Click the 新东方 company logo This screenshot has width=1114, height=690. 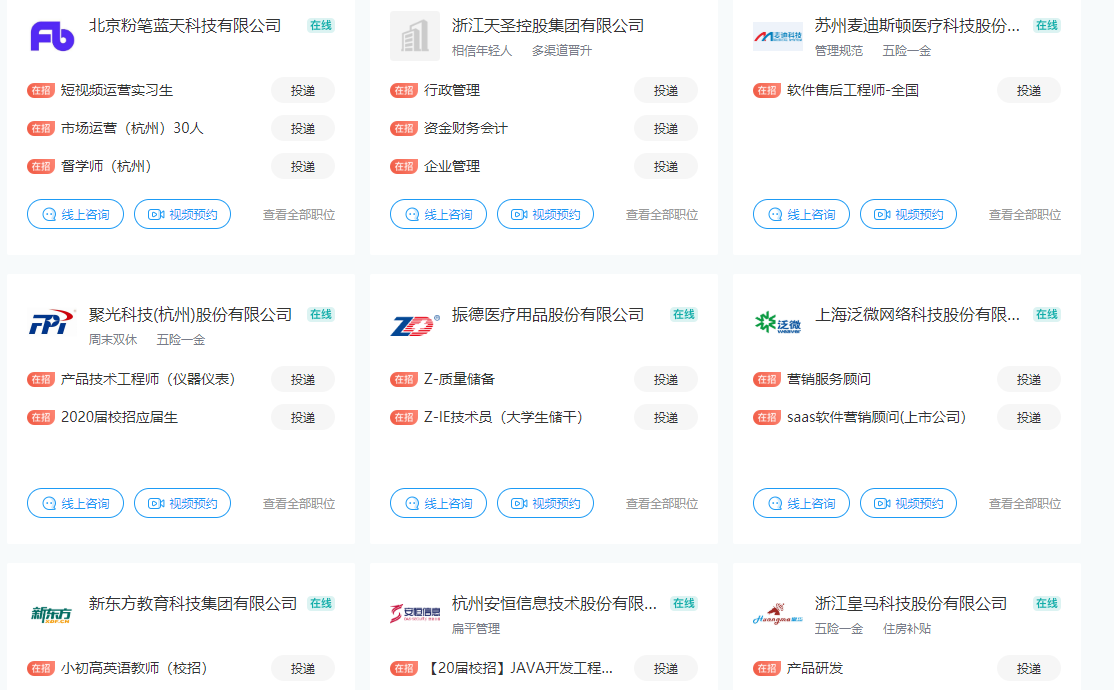(x=52, y=614)
